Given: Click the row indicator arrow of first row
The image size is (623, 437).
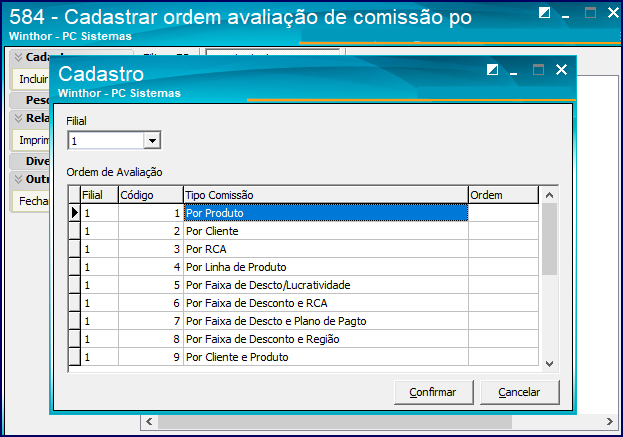Looking at the screenshot, I should [x=75, y=213].
